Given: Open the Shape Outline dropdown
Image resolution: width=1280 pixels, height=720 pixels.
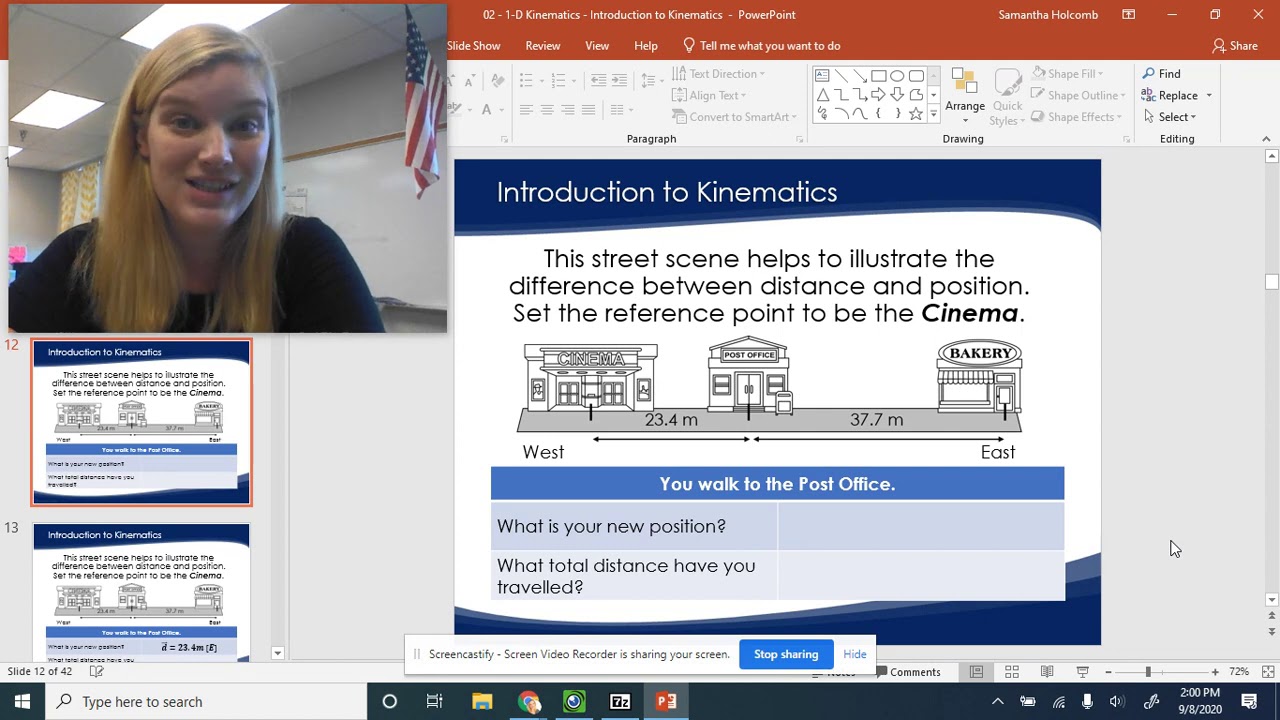Looking at the screenshot, I should click(1077, 96).
